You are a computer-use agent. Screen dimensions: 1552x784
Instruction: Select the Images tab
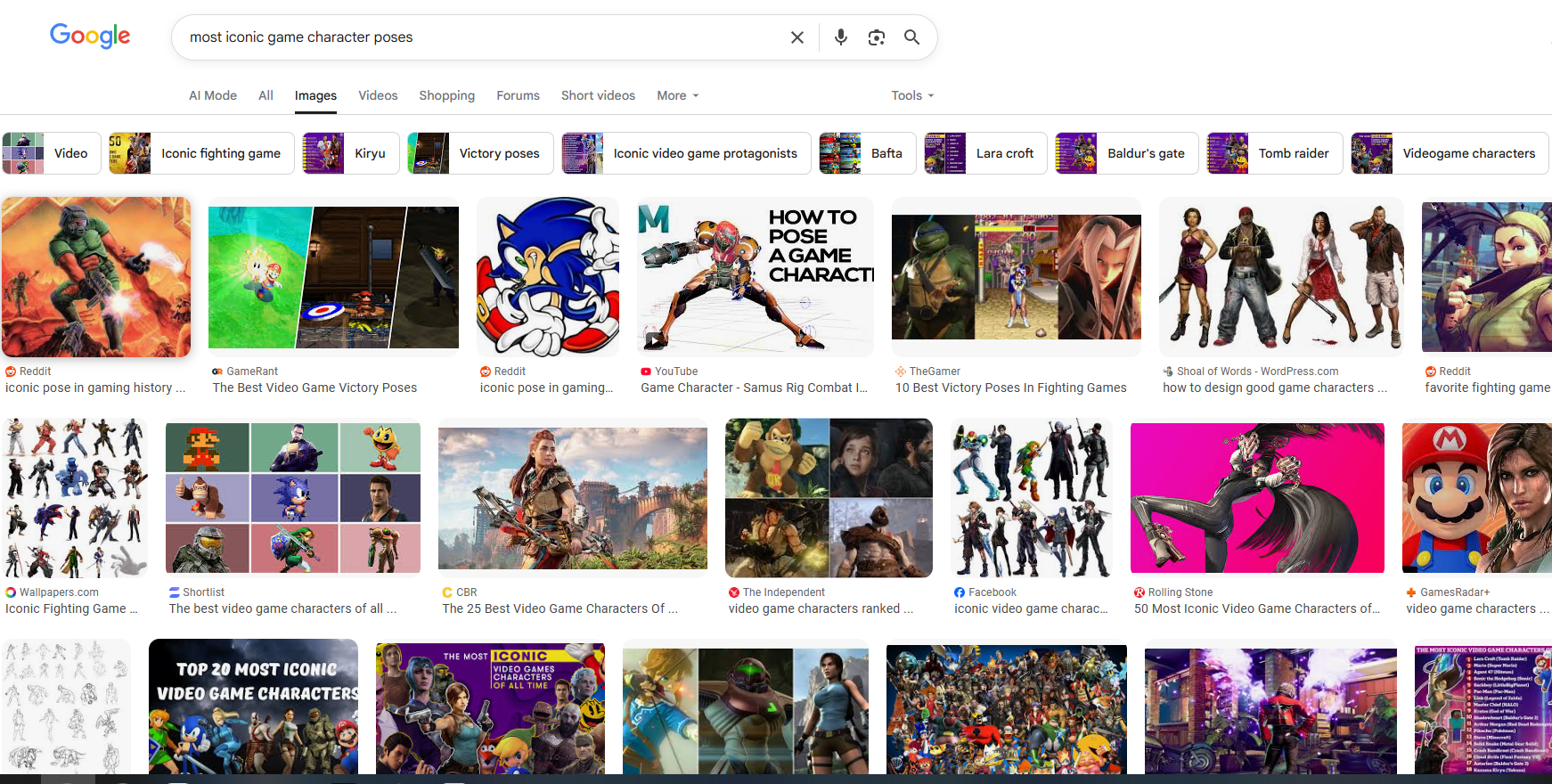click(x=315, y=95)
